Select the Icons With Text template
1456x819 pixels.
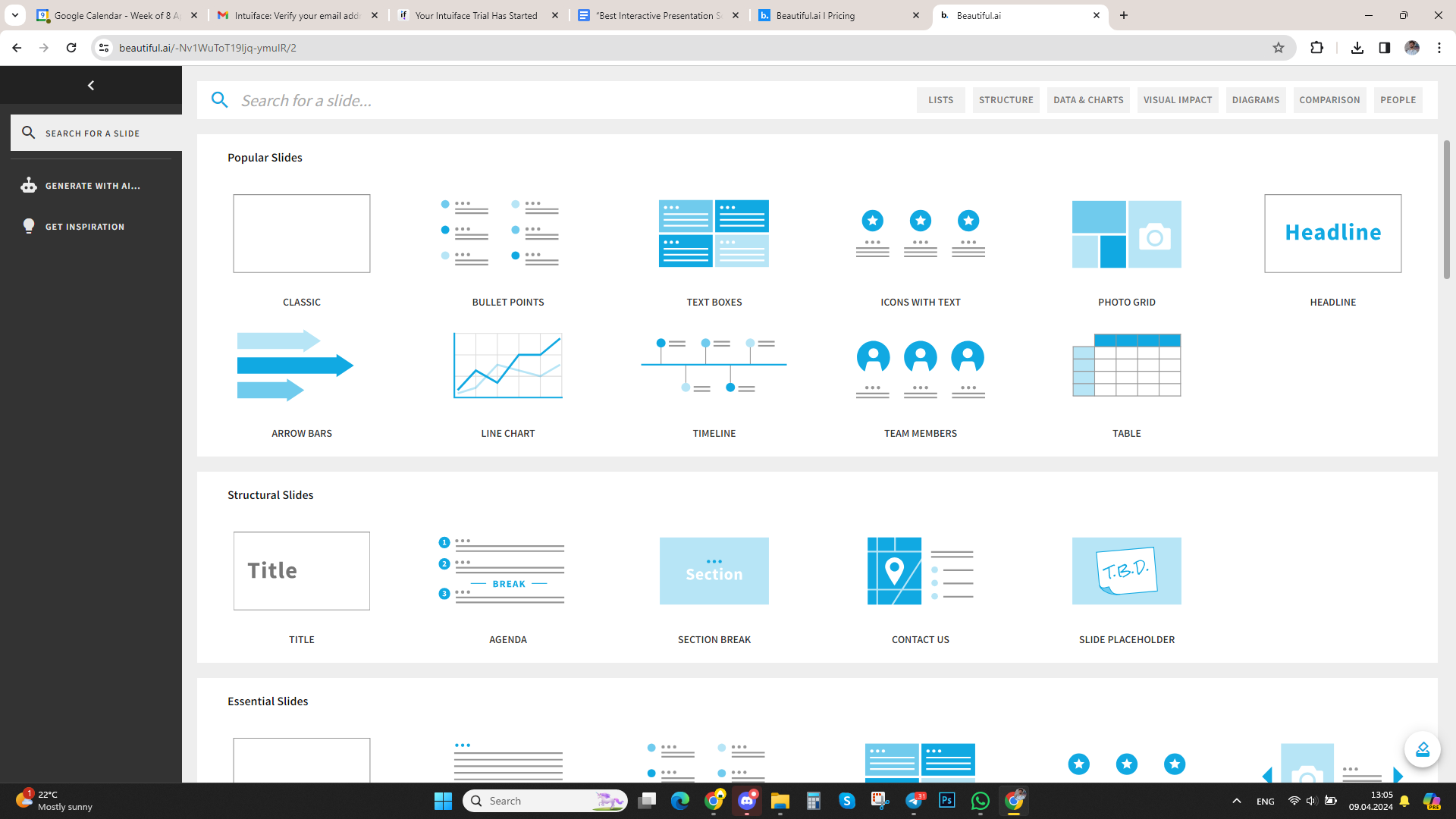pos(920,234)
